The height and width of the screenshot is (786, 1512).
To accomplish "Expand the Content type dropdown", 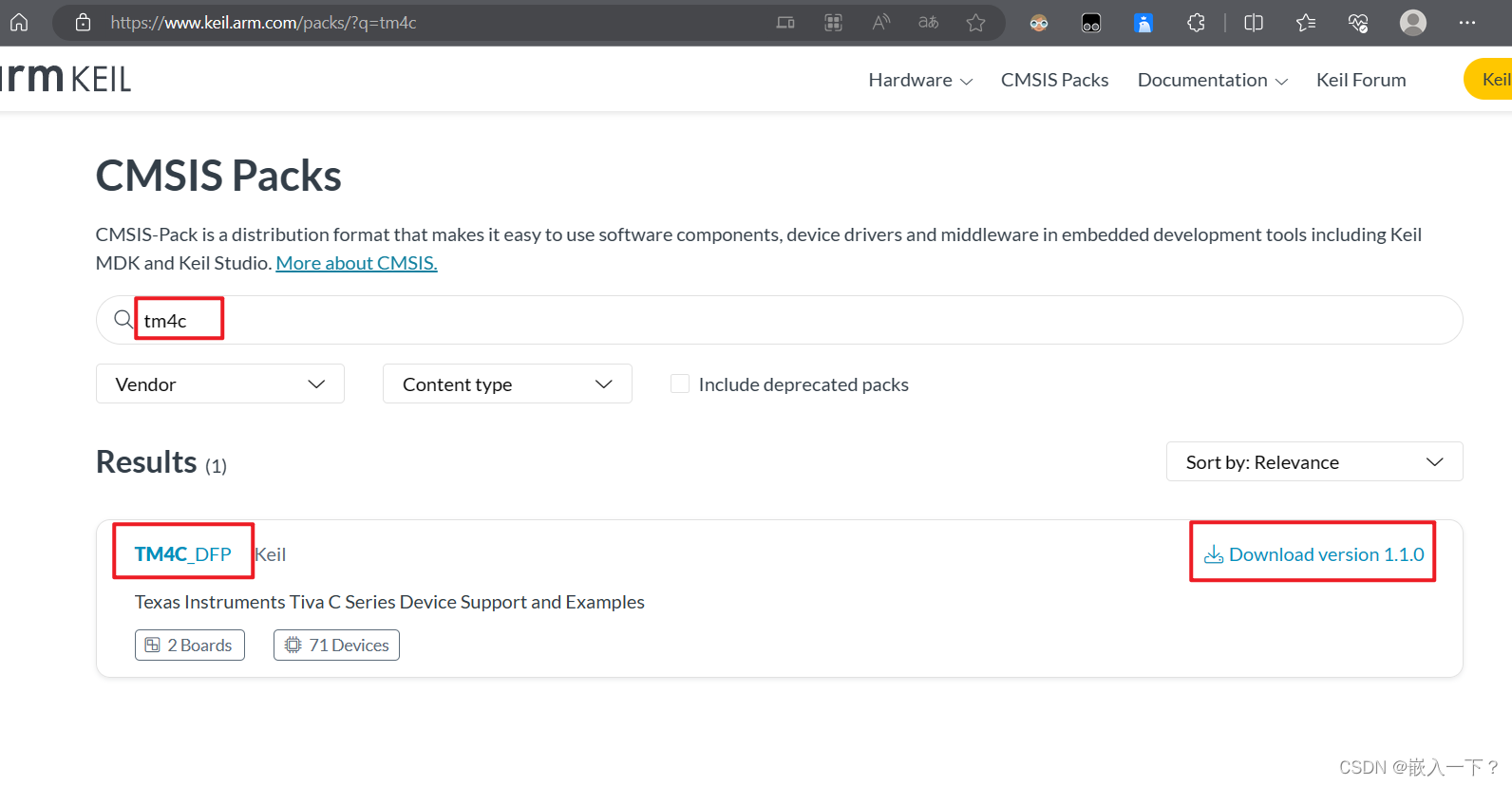I will 507,384.
